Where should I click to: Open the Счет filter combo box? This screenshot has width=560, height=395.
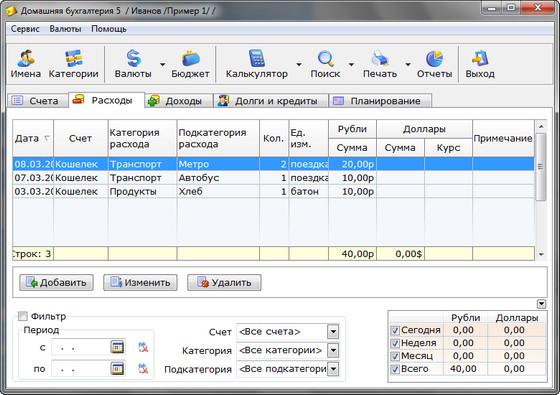pyautogui.click(x=288, y=332)
